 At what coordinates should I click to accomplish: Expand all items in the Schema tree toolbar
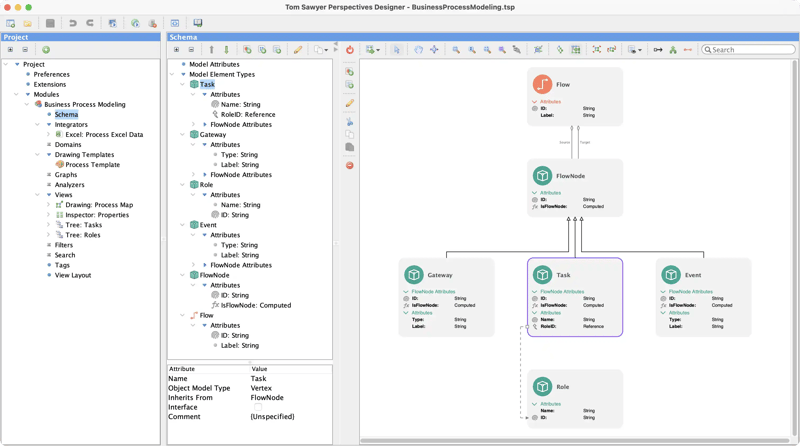[x=176, y=50]
